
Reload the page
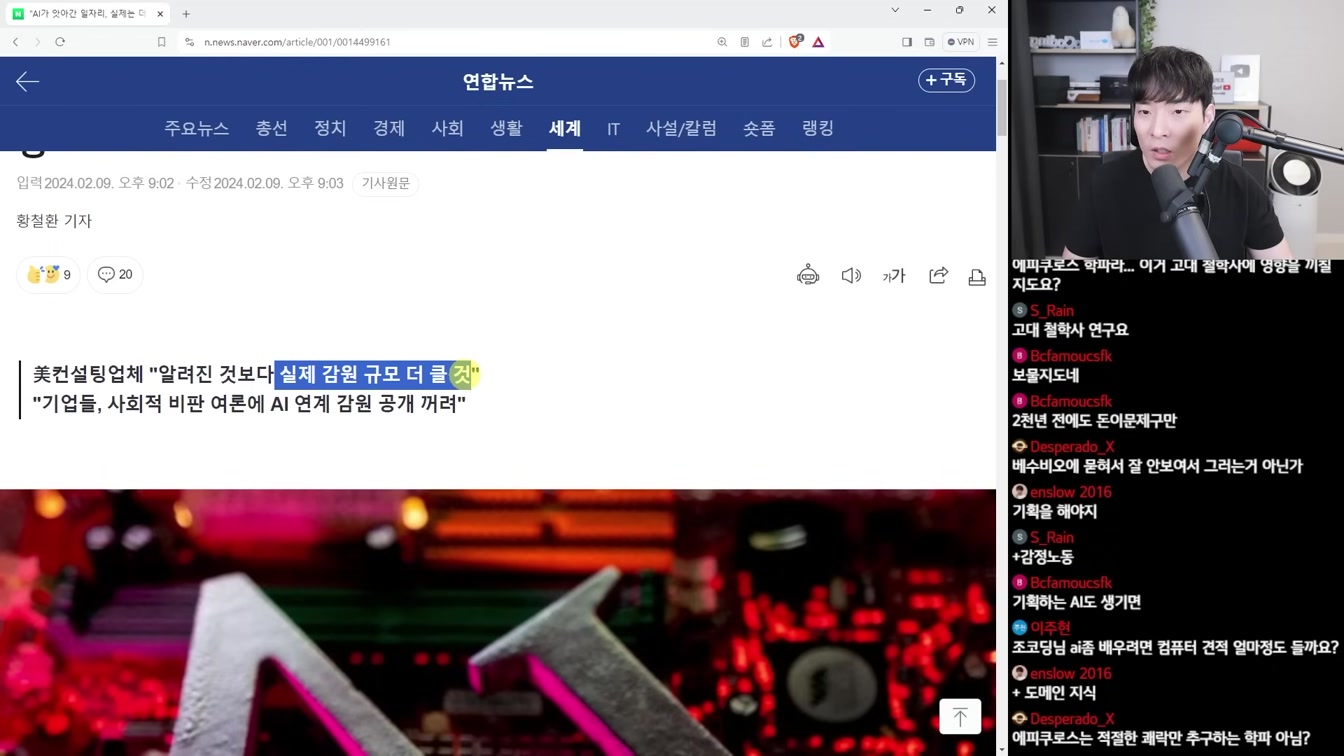[x=60, y=42]
